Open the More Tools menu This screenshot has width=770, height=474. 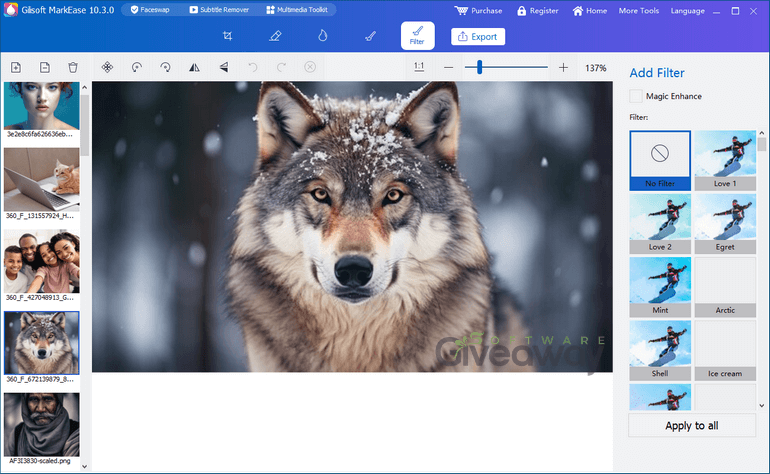pos(638,11)
